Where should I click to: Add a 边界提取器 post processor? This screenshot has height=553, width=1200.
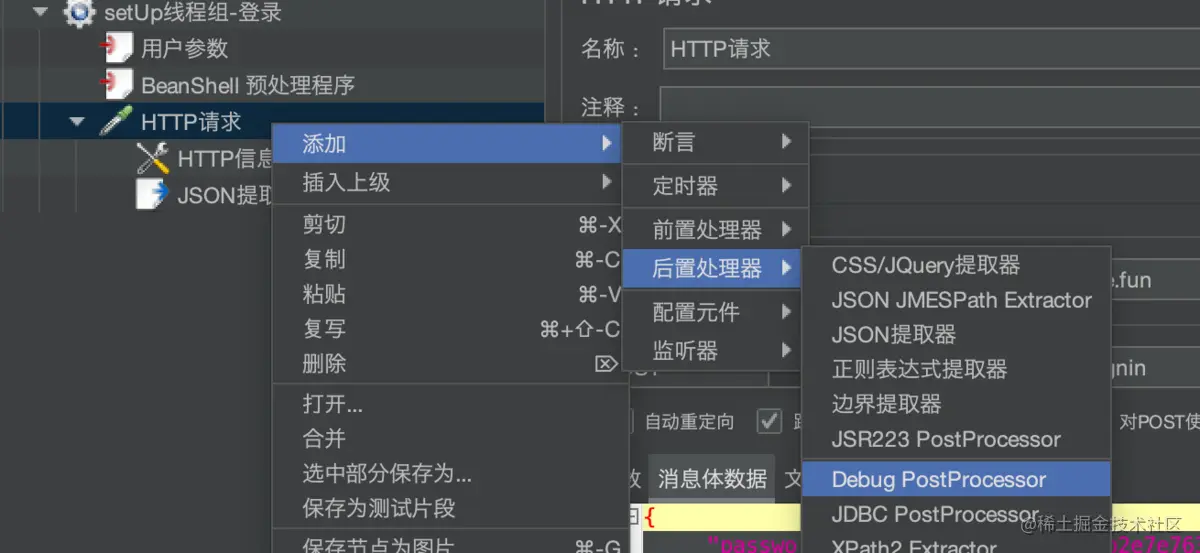(x=957, y=404)
